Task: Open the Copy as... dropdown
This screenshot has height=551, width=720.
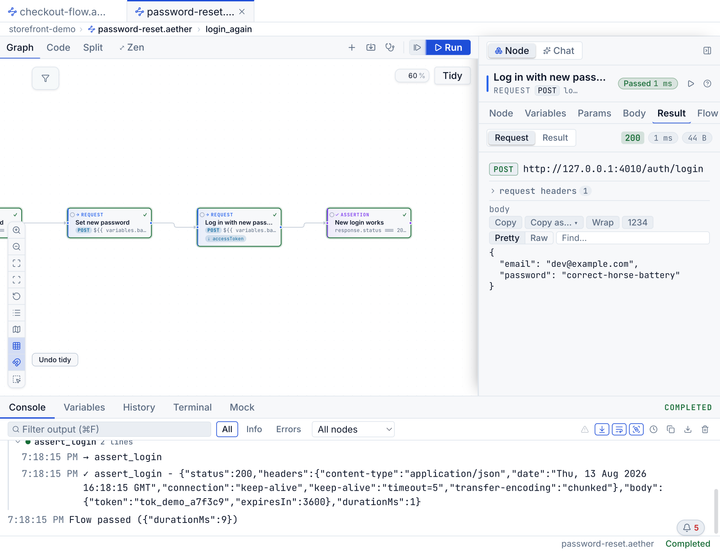Action: click(x=554, y=222)
